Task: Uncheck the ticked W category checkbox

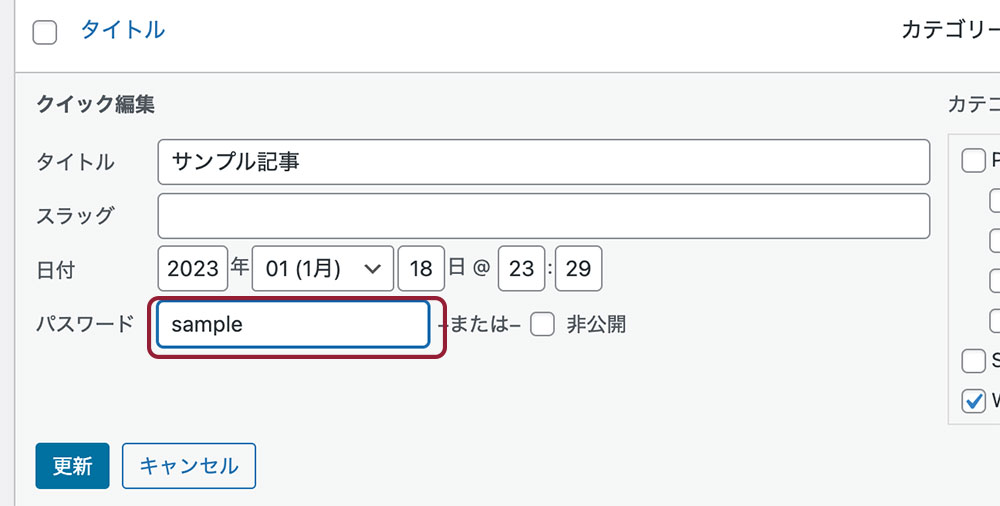Action: point(972,401)
